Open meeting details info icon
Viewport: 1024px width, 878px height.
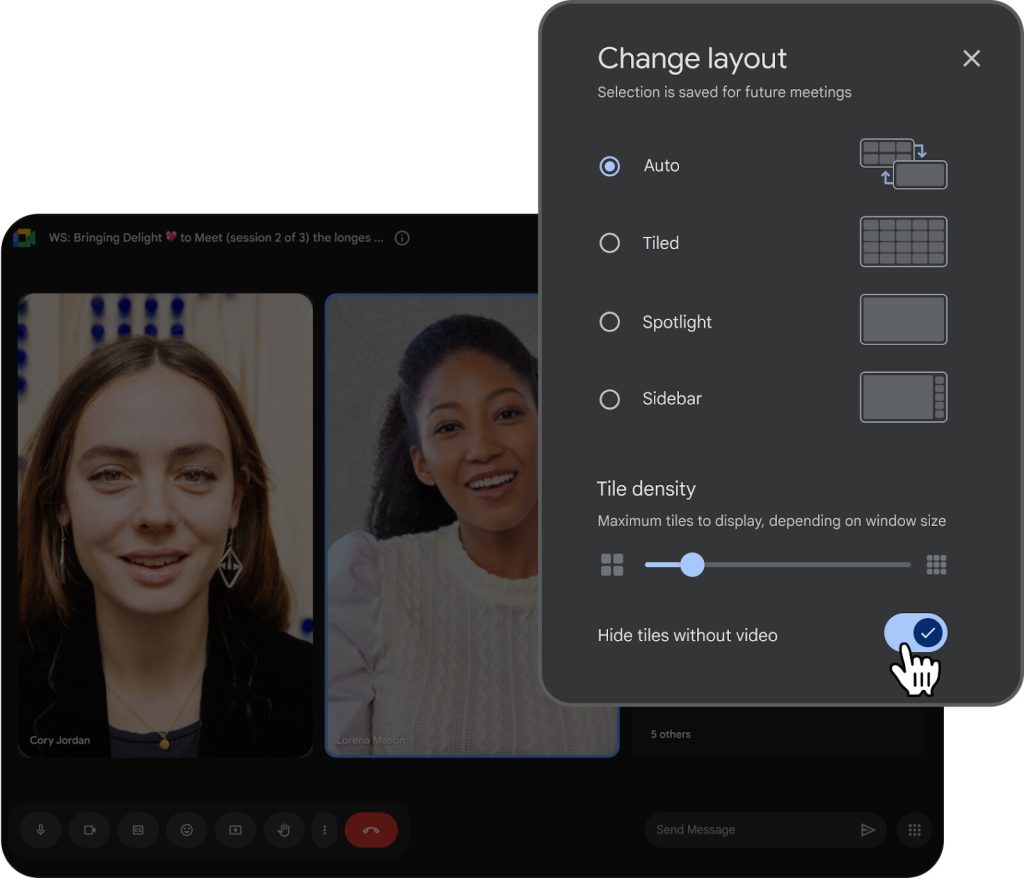(x=401, y=238)
